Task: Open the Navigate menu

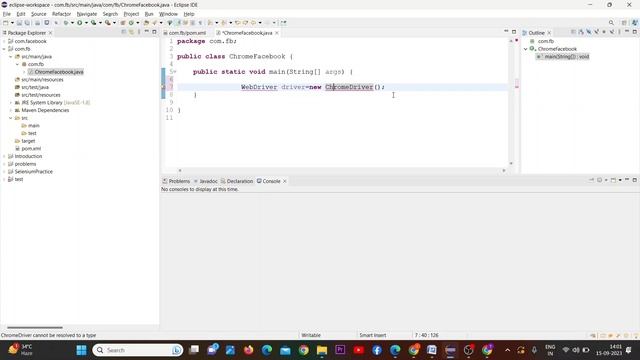Action: (87, 14)
